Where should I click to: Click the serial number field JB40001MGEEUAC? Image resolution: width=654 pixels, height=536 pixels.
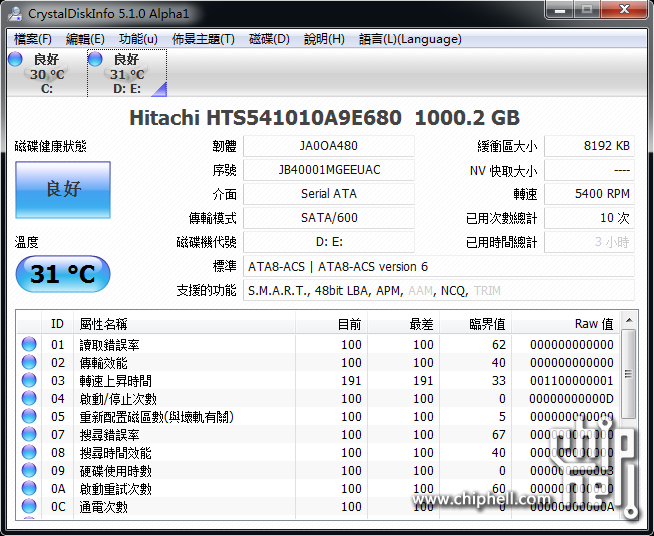(x=329, y=170)
